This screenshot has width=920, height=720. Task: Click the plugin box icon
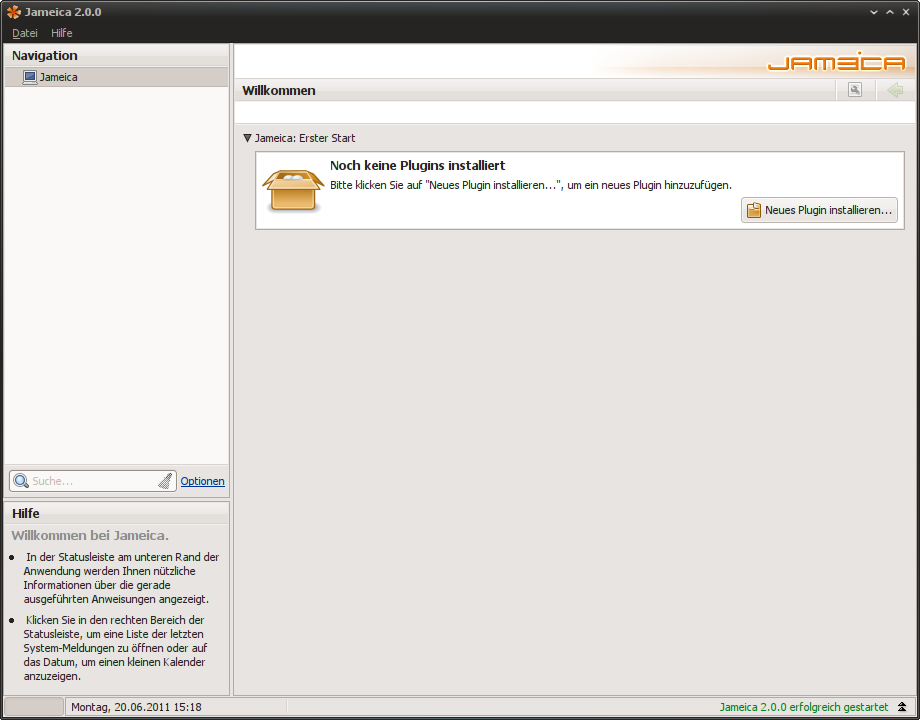tap(293, 190)
